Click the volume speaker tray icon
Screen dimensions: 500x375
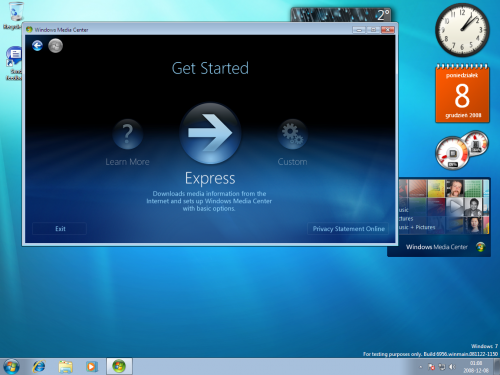pyautogui.click(x=452, y=367)
